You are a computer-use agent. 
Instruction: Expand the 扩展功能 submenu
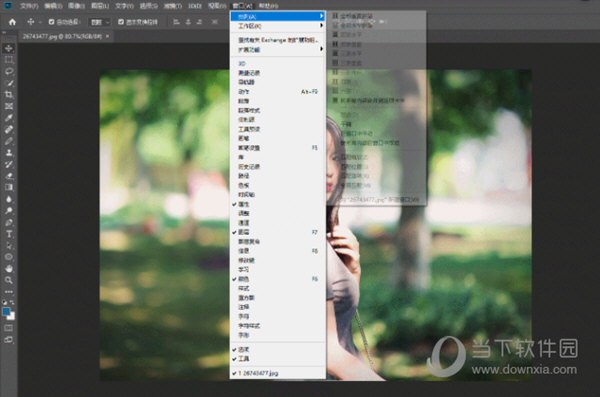277,49
